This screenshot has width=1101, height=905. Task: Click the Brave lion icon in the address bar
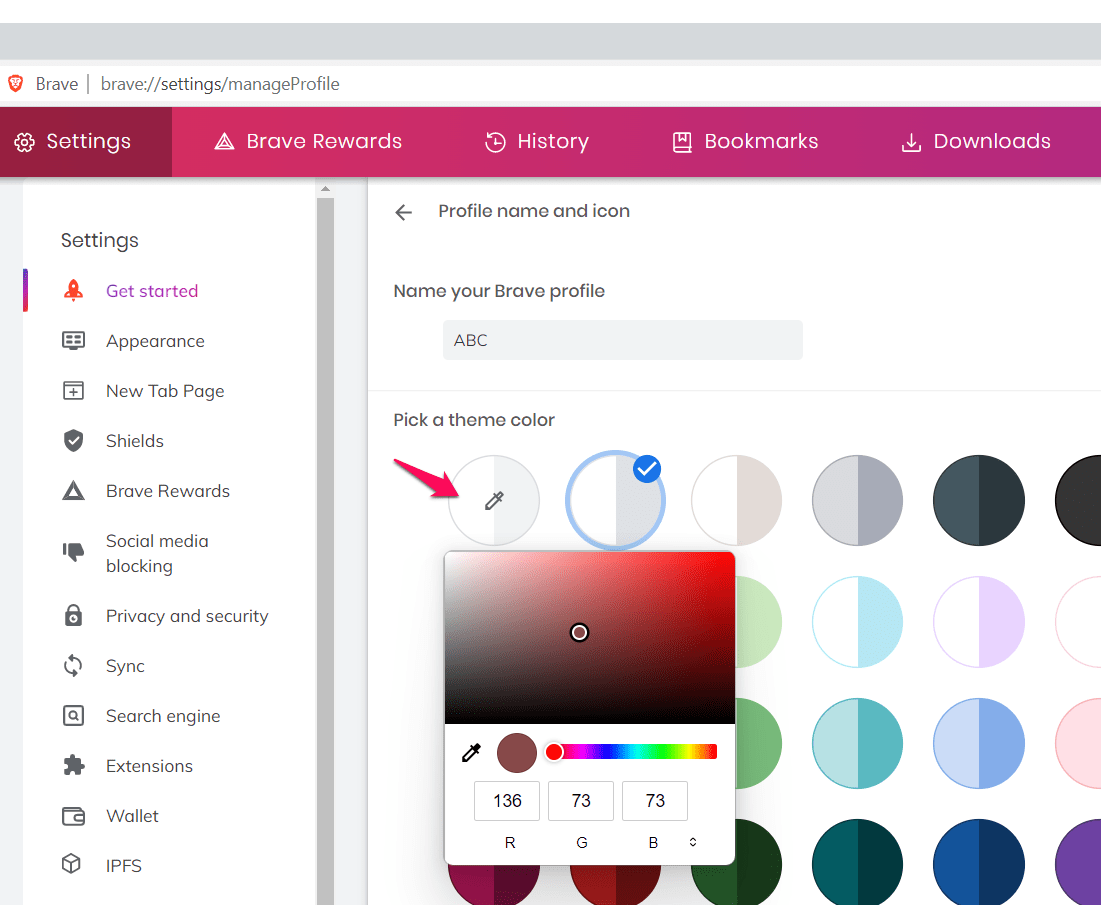16,83
